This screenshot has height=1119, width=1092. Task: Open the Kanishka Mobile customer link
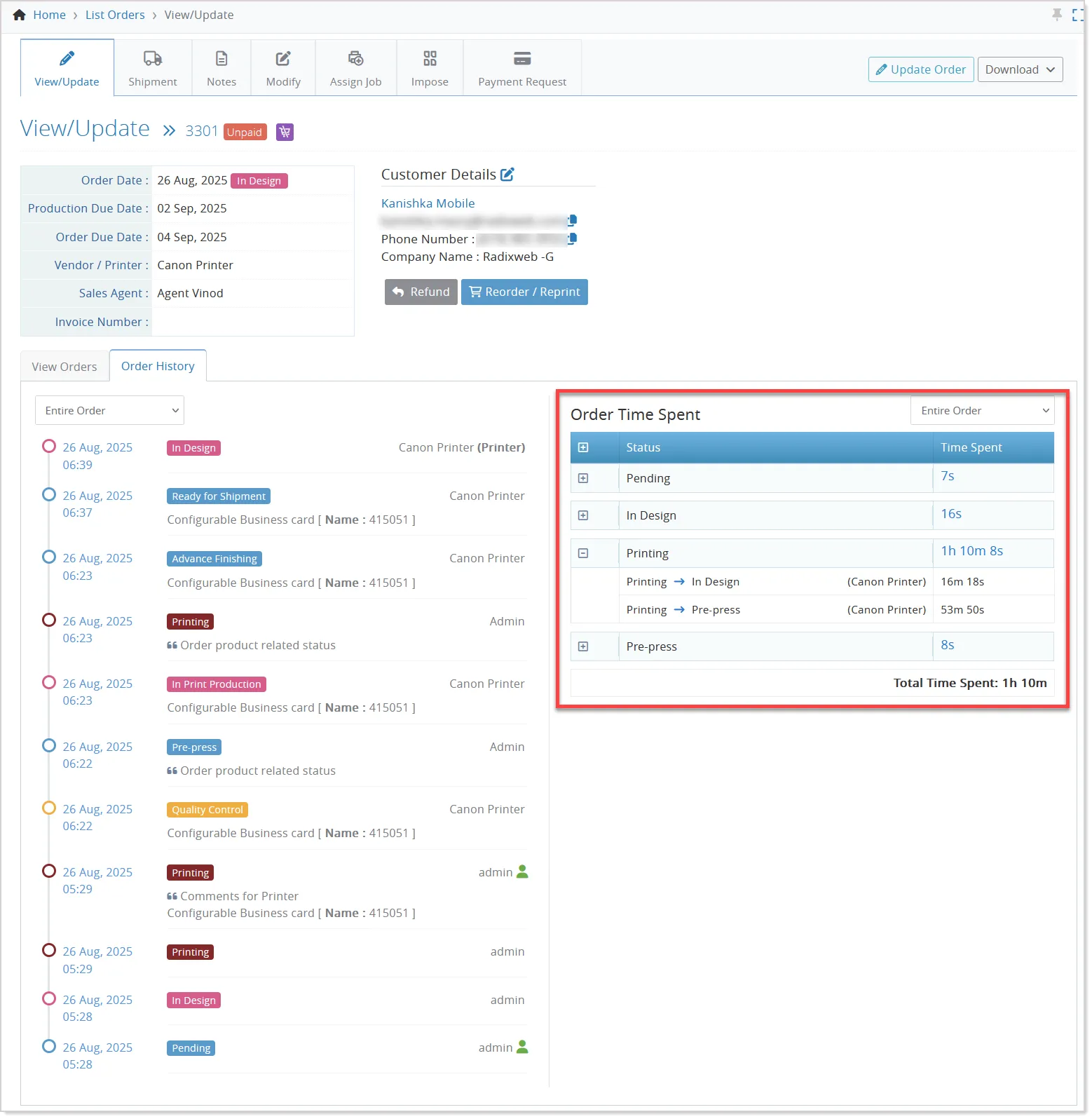tap(428, 203)
